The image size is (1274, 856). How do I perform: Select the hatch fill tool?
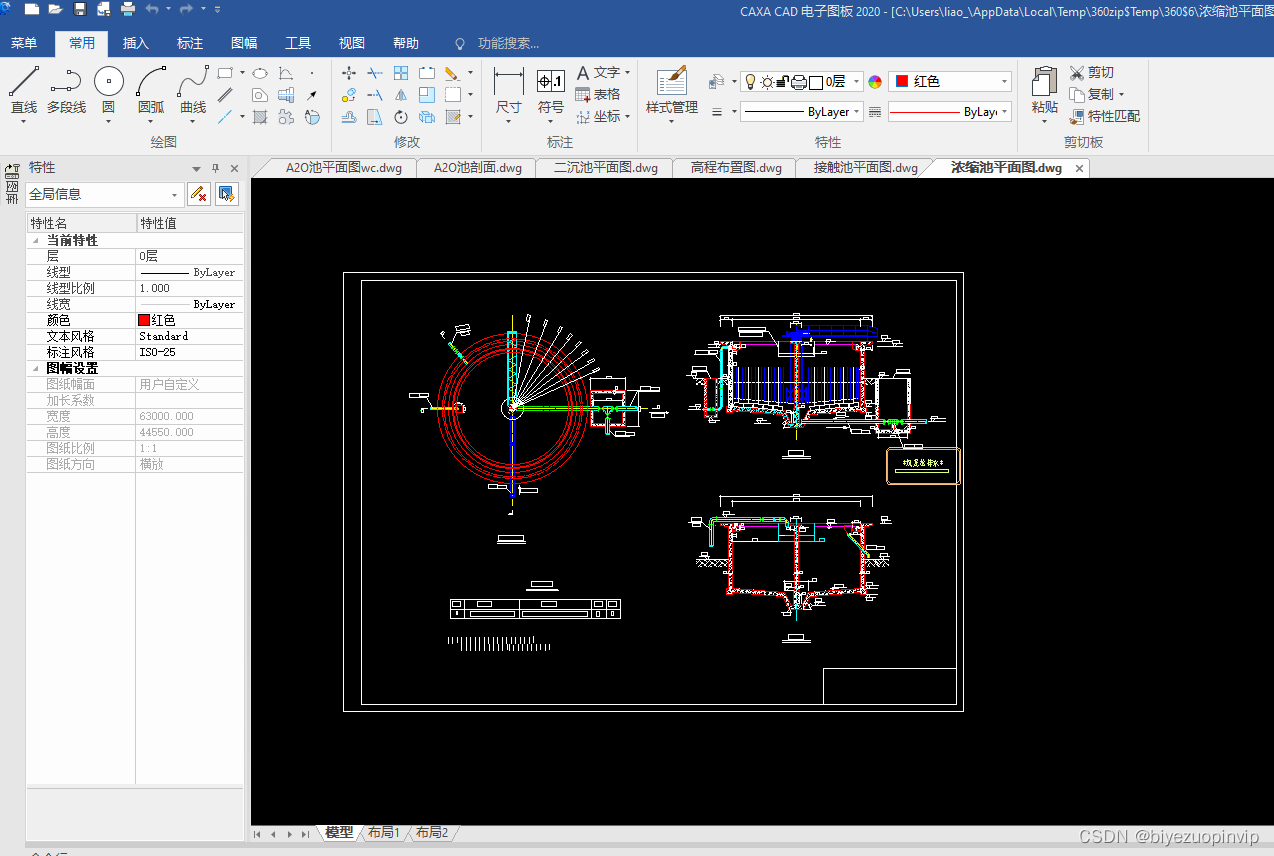tap(260, 117)
